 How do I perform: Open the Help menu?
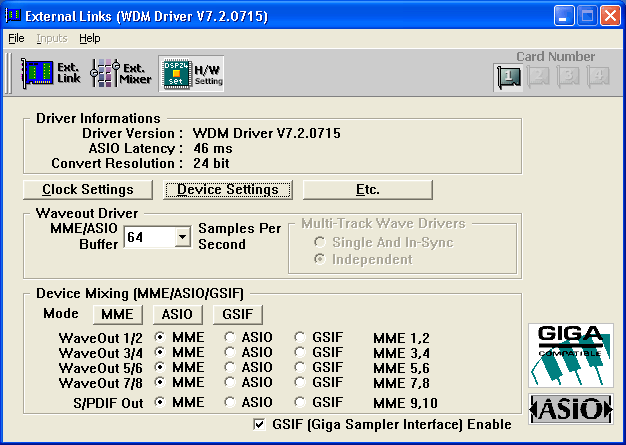(90, 38)
